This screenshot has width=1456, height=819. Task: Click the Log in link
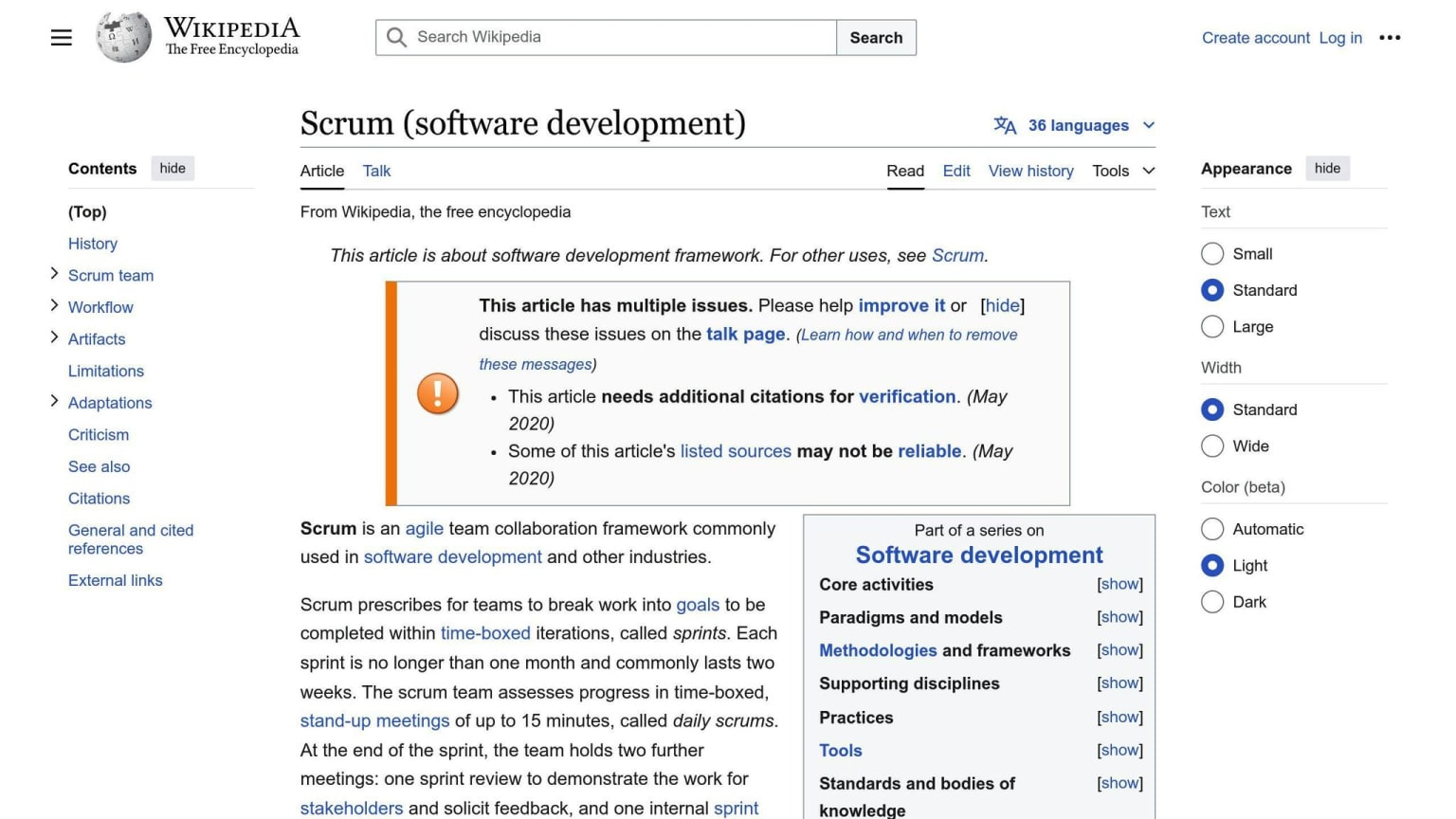point(1340,38)
